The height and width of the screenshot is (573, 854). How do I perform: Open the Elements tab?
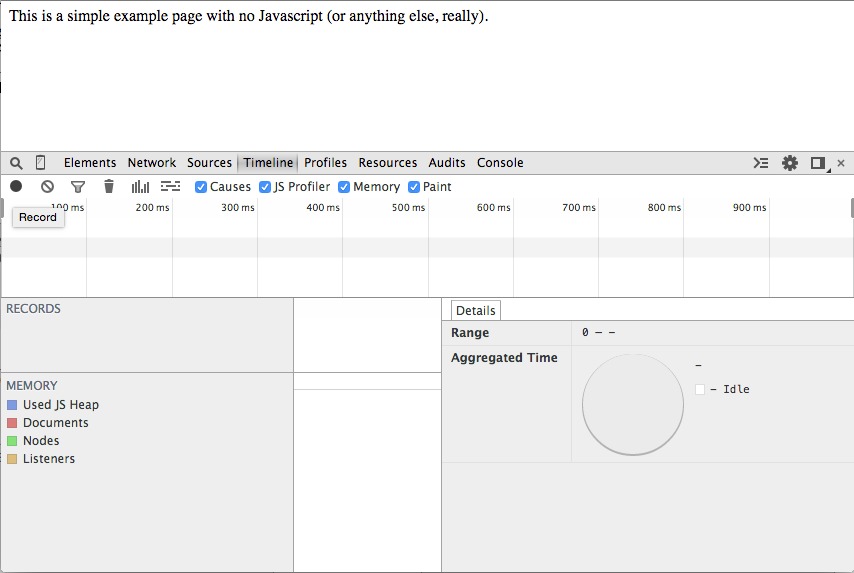[x=90, y=163]
